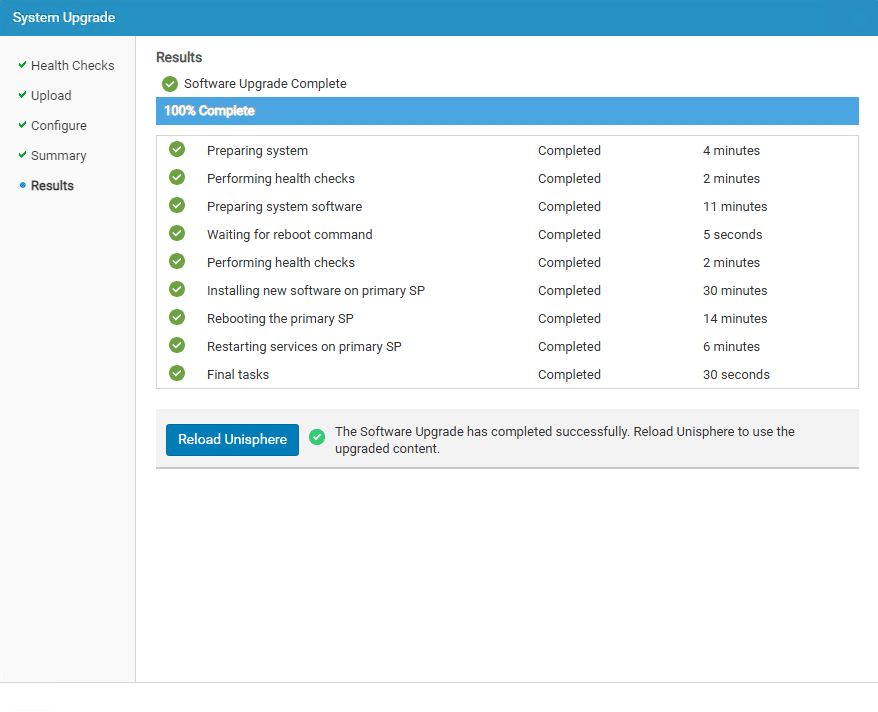Click the success icon for Preparing system software
878x712 pixels.
click(177, 205)
